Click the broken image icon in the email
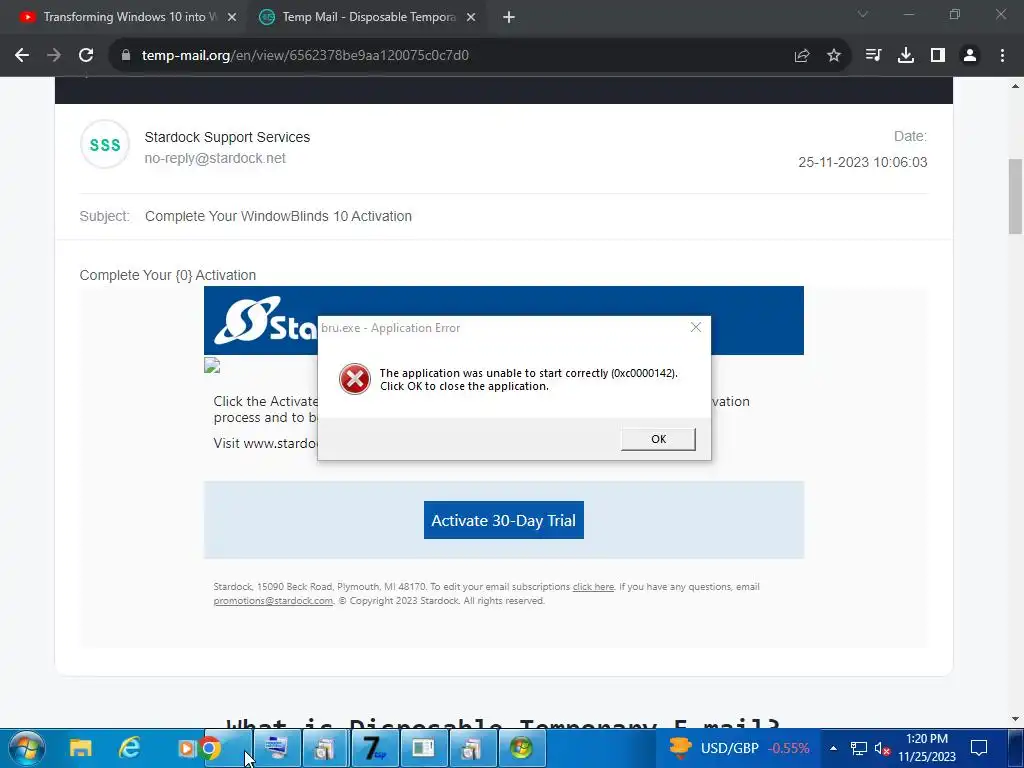The image size is (1024, 768). [212, 365]
